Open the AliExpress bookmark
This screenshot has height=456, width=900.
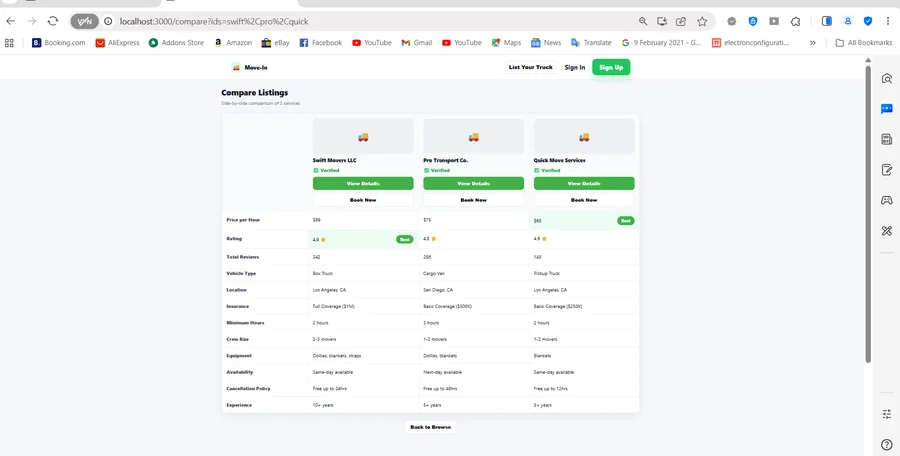[117, 42]
